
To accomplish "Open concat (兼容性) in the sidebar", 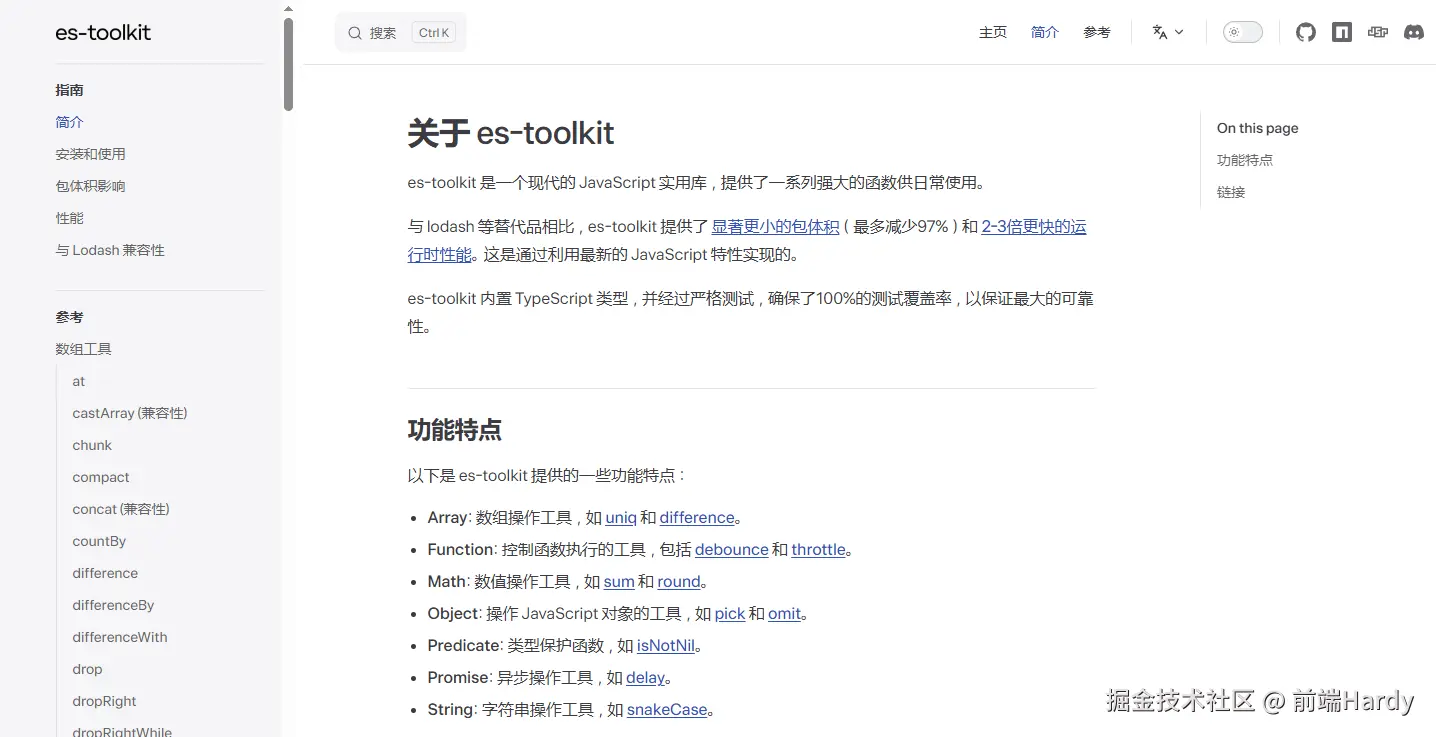I will pyautogui.click(x=121, y=509).
